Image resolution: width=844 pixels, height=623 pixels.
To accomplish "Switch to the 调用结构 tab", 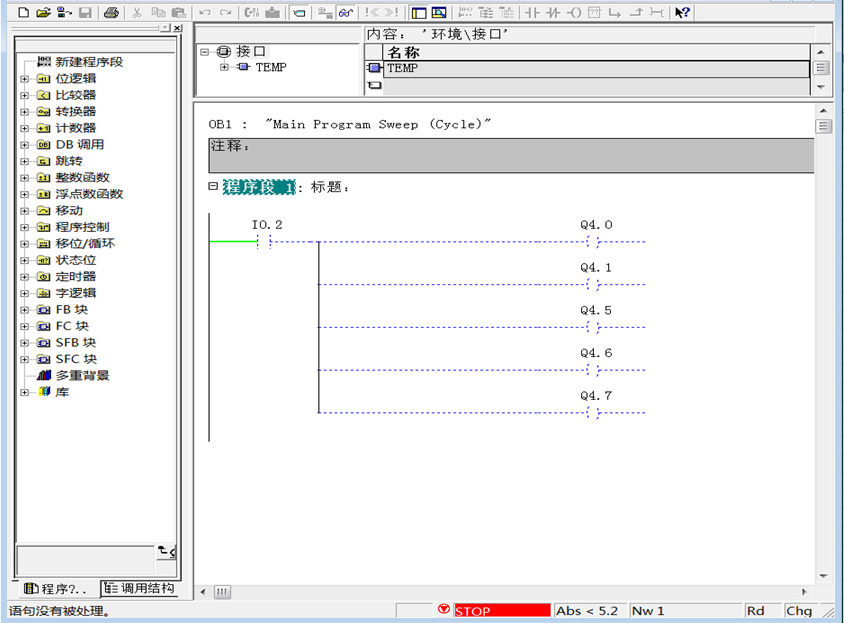I will [x=140, y=588].
